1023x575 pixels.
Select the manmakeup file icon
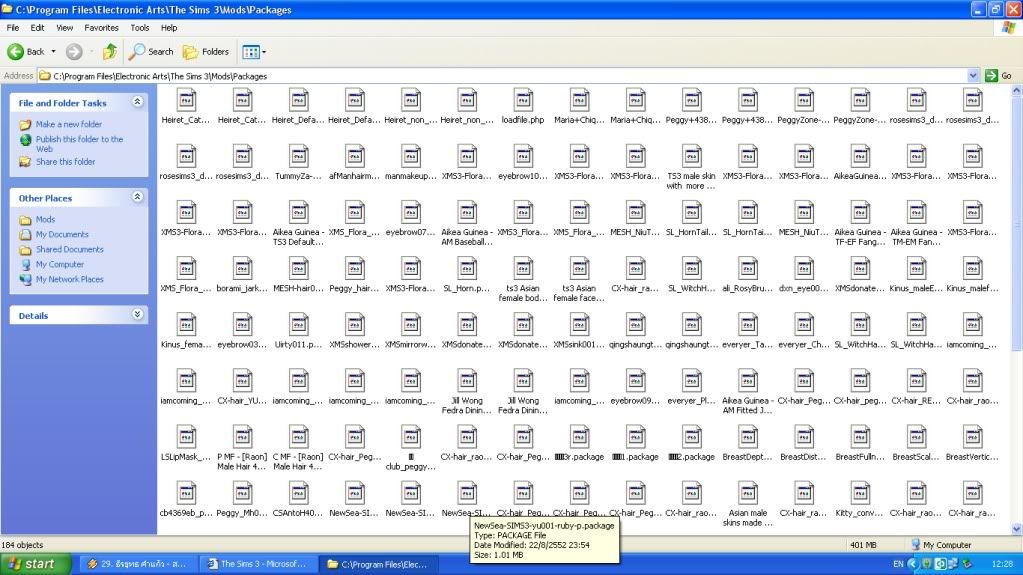tap(411, 157)
